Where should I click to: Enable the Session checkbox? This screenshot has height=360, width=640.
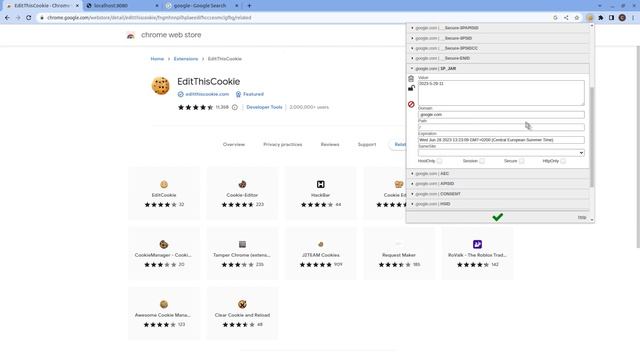[482, 161]
